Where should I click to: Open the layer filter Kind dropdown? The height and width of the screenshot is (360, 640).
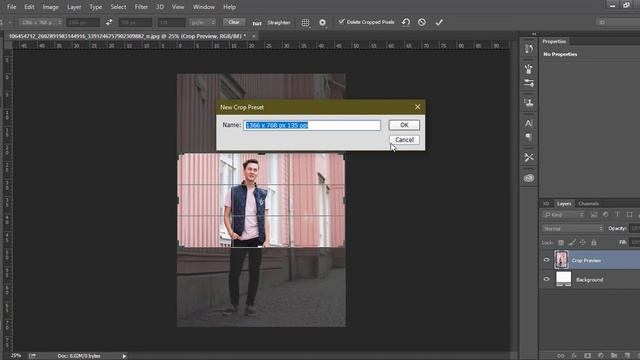click(x=564, y=215)
